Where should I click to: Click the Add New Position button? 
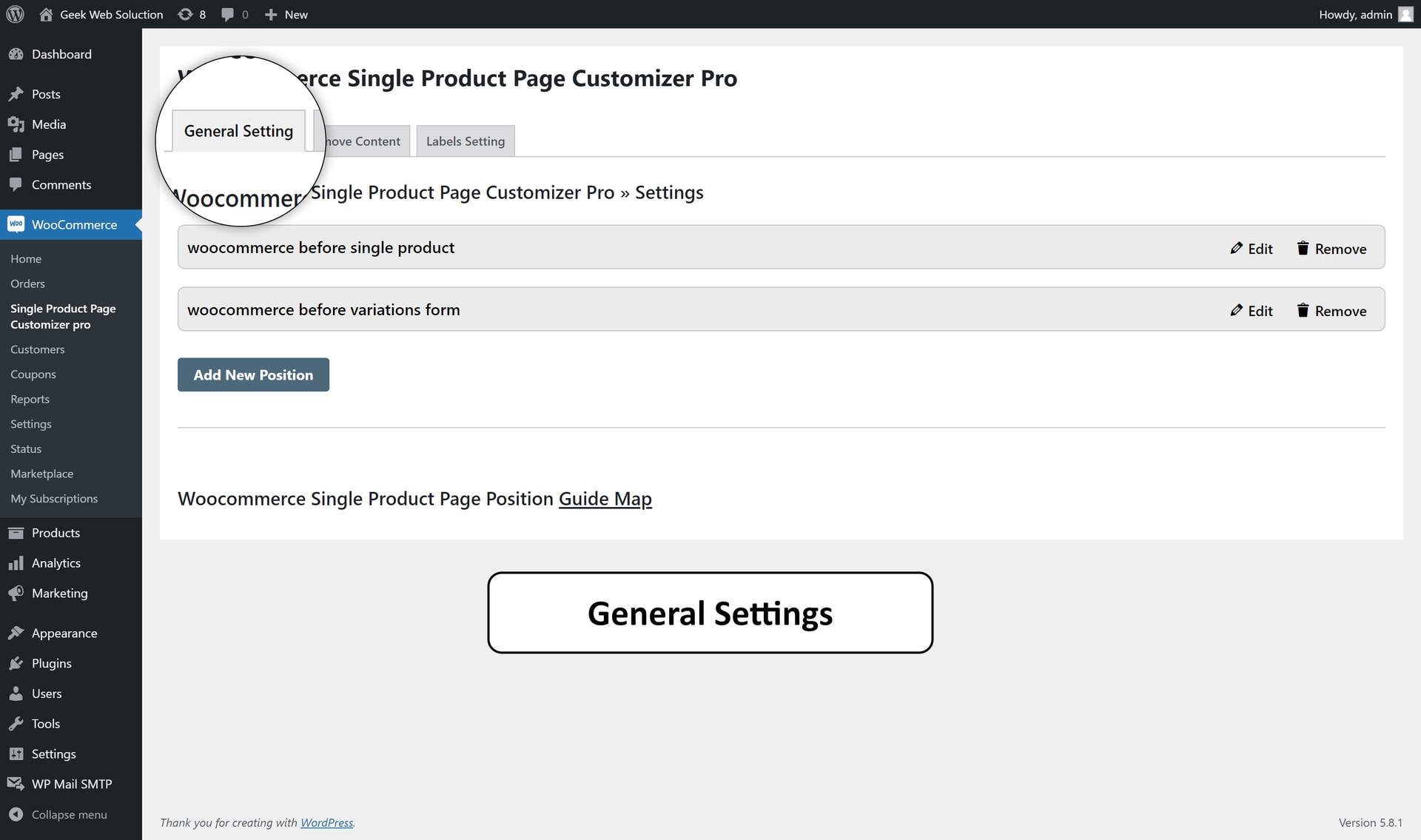point(253,374)
